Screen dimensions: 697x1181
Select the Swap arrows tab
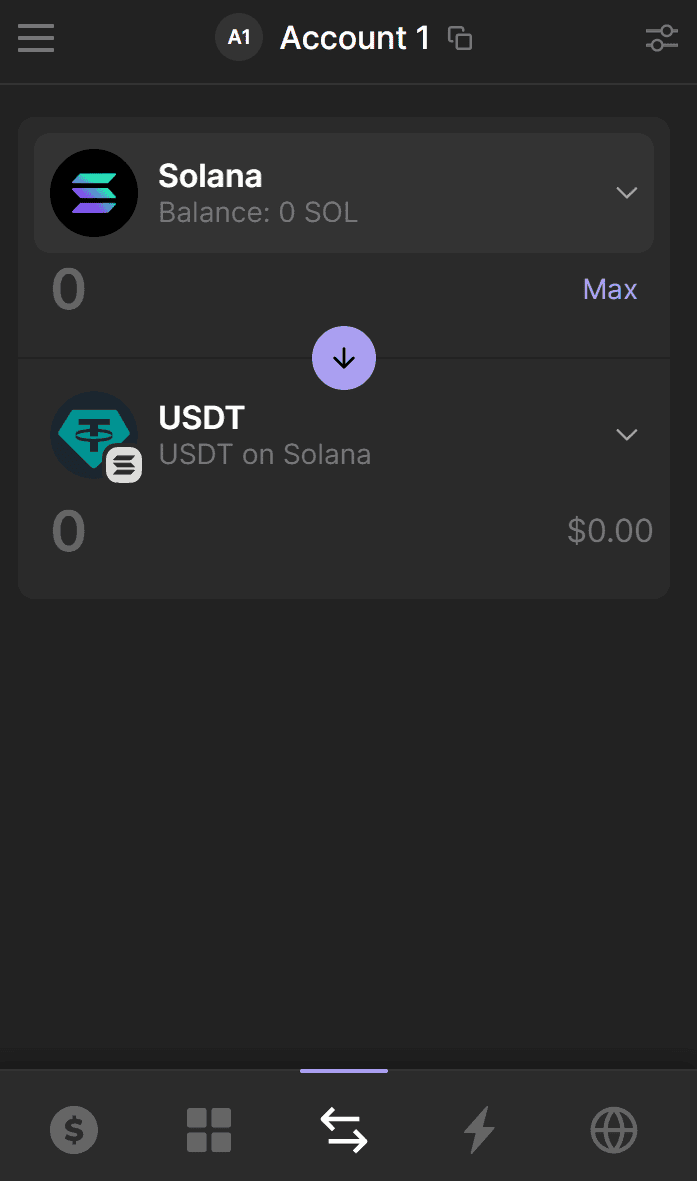click(344, 1130)
